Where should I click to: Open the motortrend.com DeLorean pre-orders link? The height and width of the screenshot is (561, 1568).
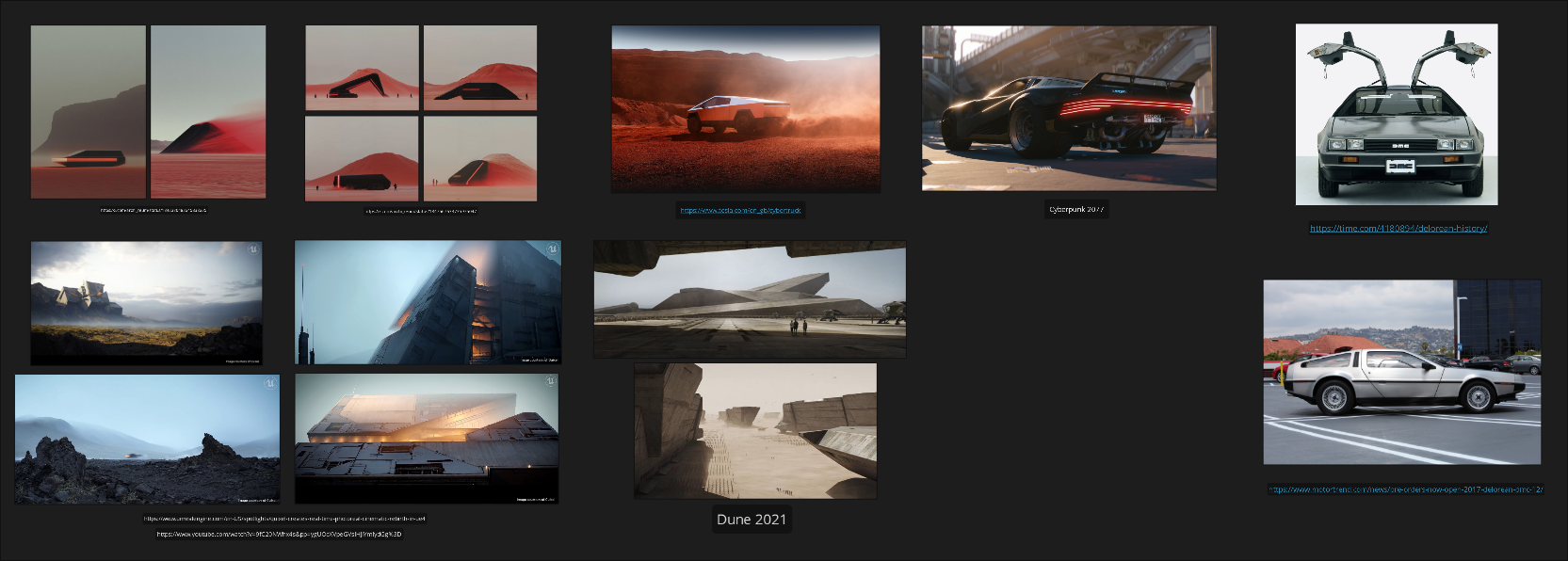[x=1405, y=489]
